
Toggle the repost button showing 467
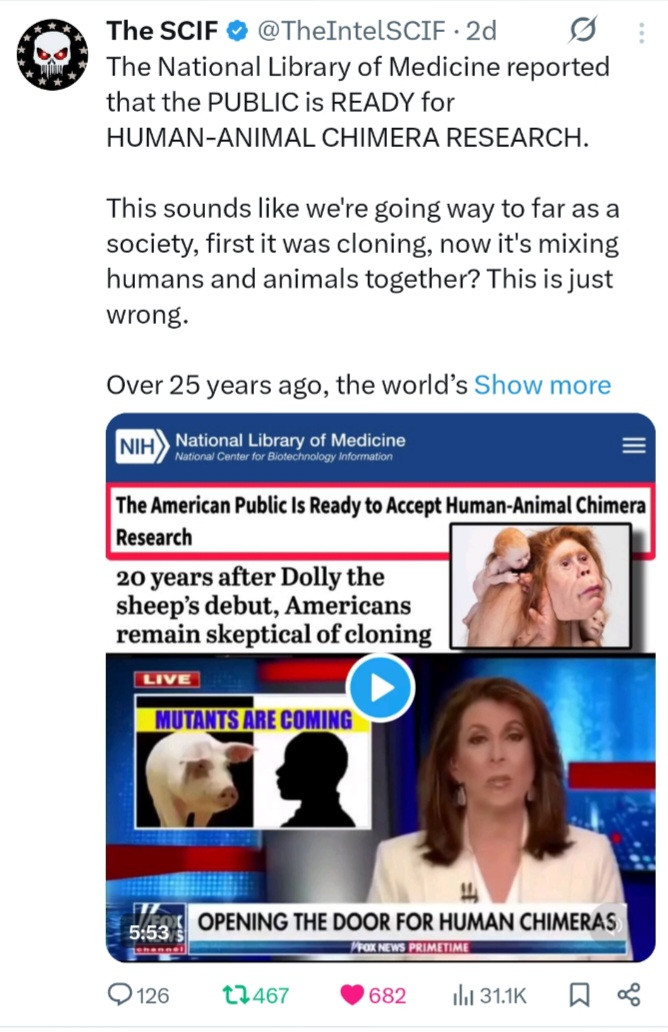(x=256, y=994)
